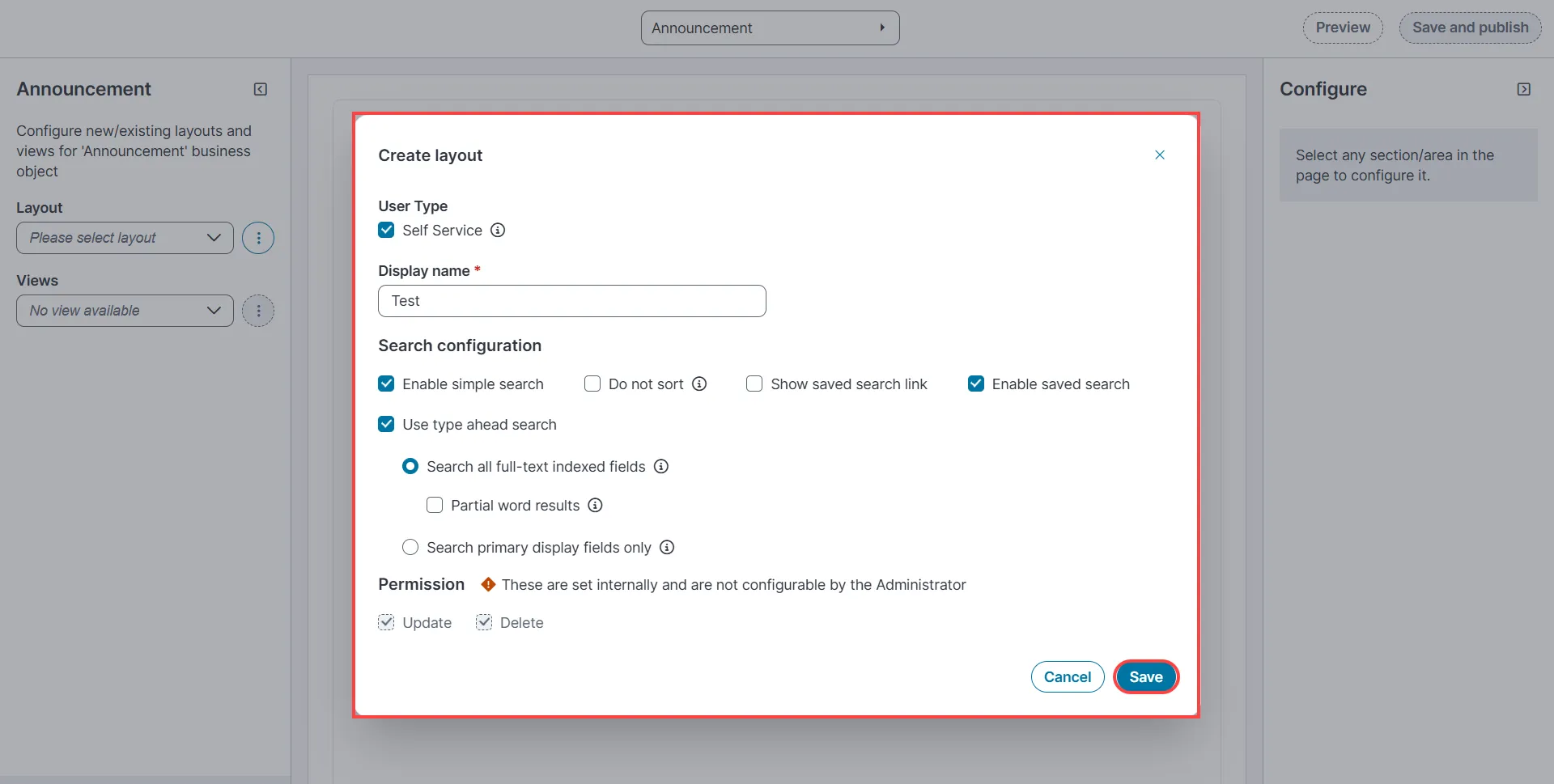Click the Configure panel hint text

1395,165
